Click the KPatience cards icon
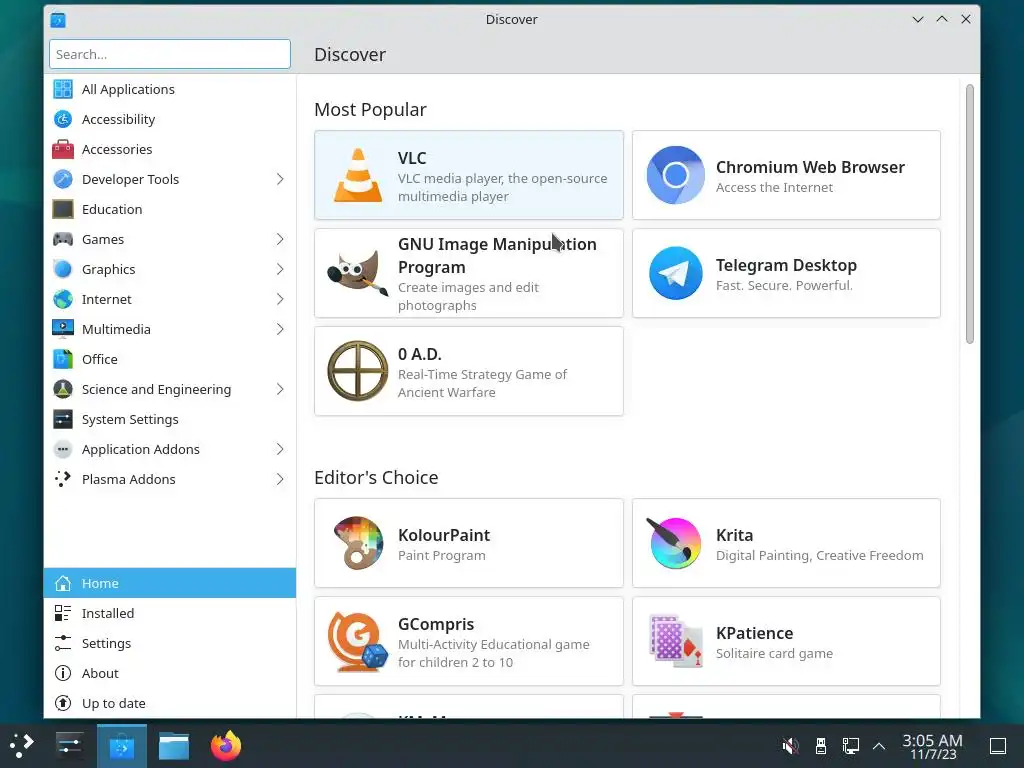1024x768 pixels. (675, 641)
